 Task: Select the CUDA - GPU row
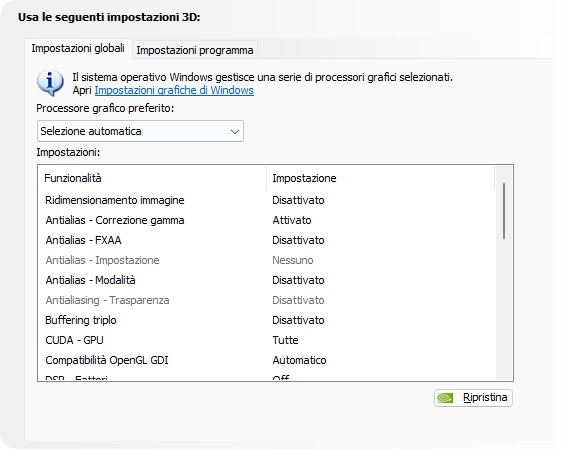(x=266, y=340)
